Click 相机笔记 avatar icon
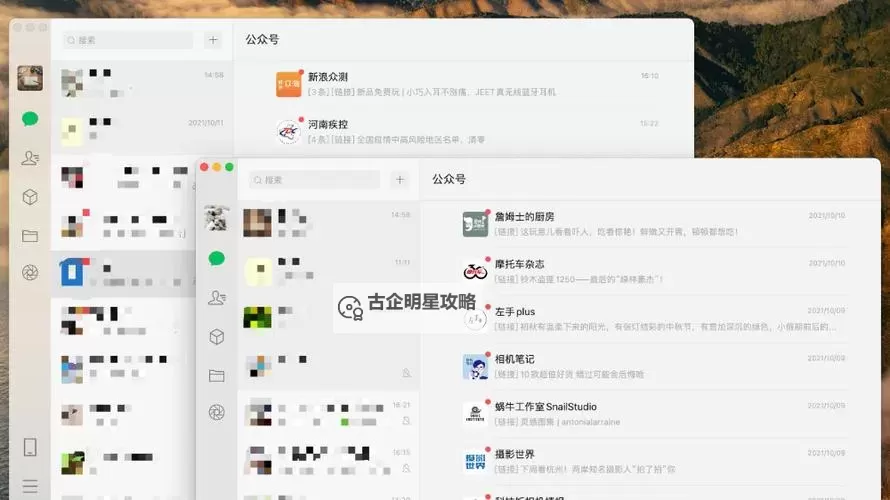890x500 pixels. point(475,367)
